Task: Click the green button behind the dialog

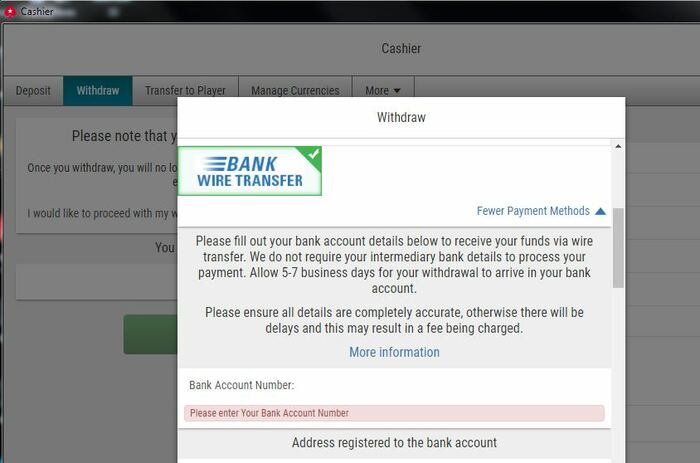Action: (150, 334)
